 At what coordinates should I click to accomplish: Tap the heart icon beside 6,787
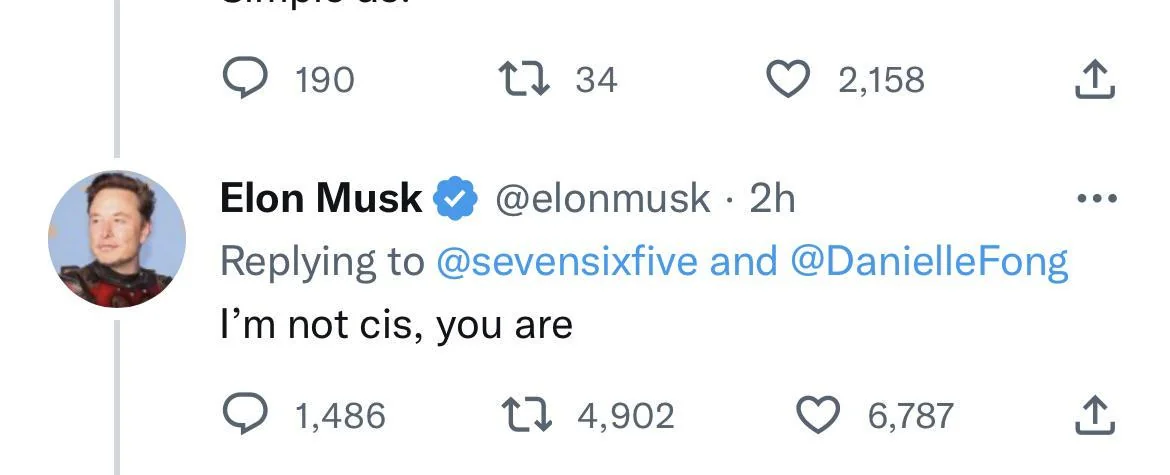[818, 415]
